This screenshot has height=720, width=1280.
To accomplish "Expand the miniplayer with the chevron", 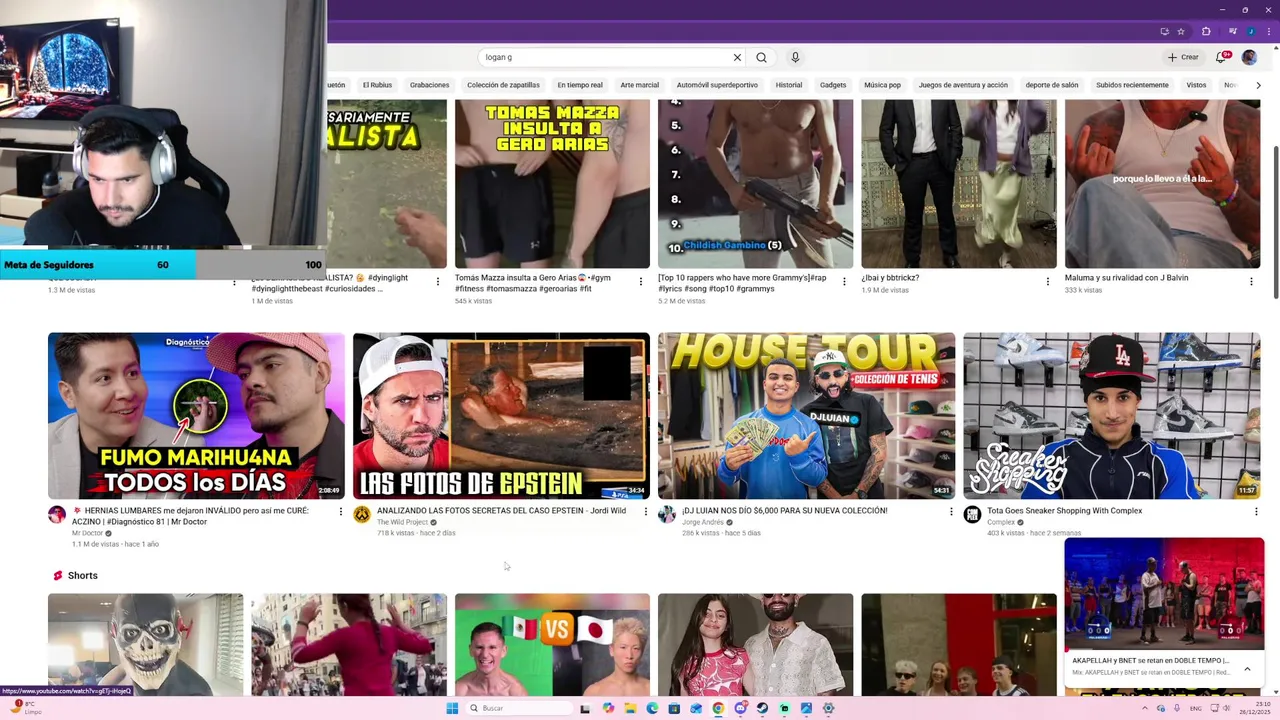I will click(1247, 669).
